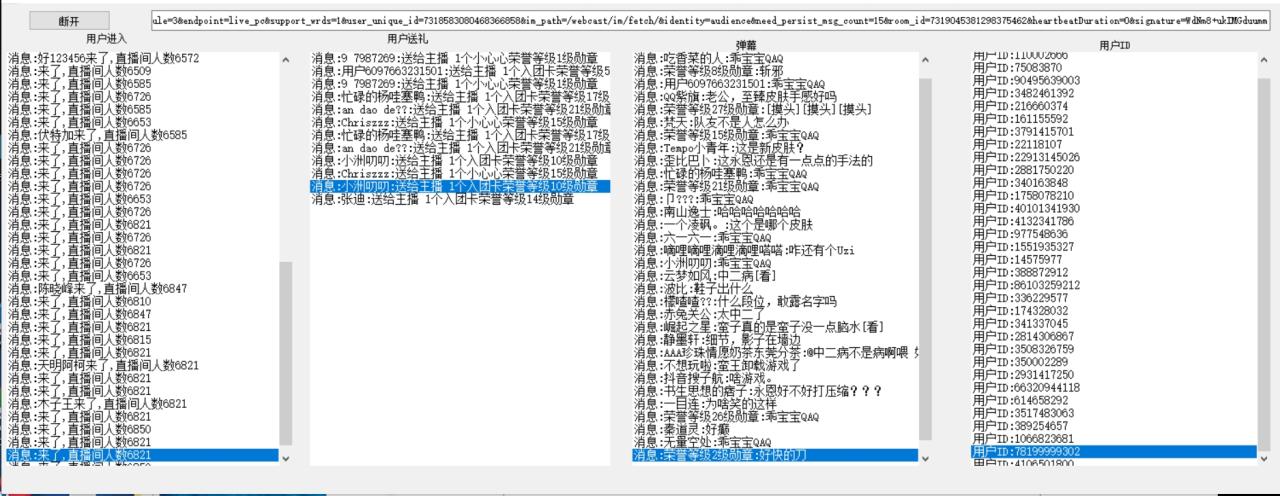This screenshot has width=1280, height=496.
Task: Select gift row from 用户6097663231501
Action: (x=460, y=72)
